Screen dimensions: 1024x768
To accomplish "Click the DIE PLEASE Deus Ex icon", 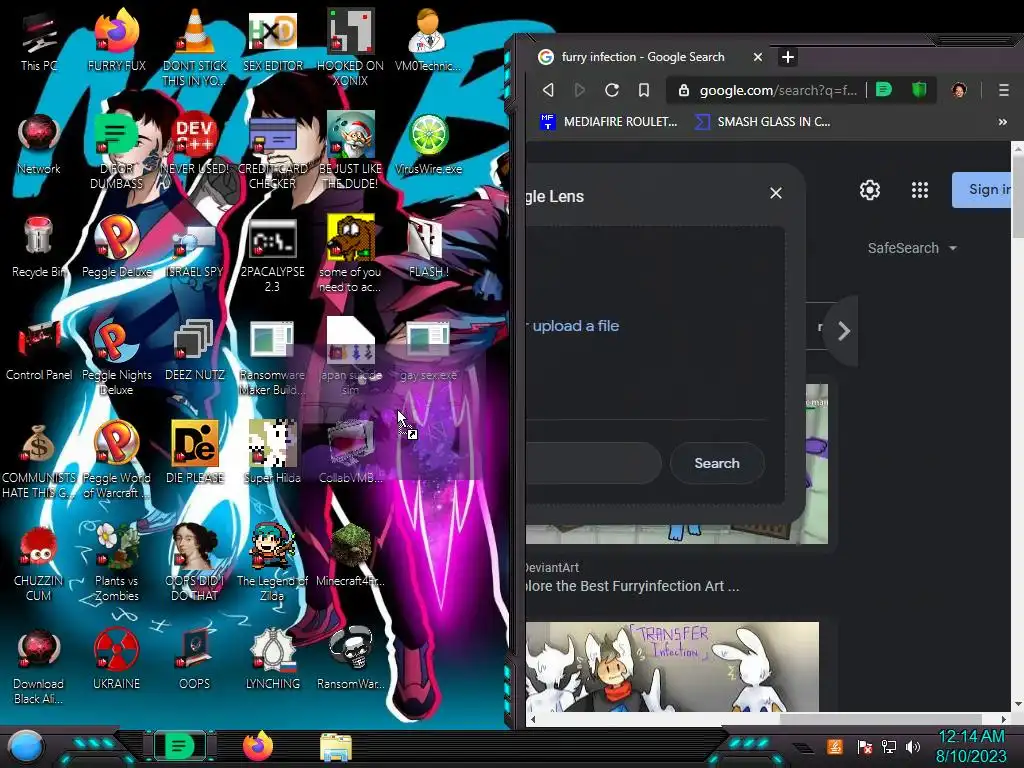I will click(195, 454).
